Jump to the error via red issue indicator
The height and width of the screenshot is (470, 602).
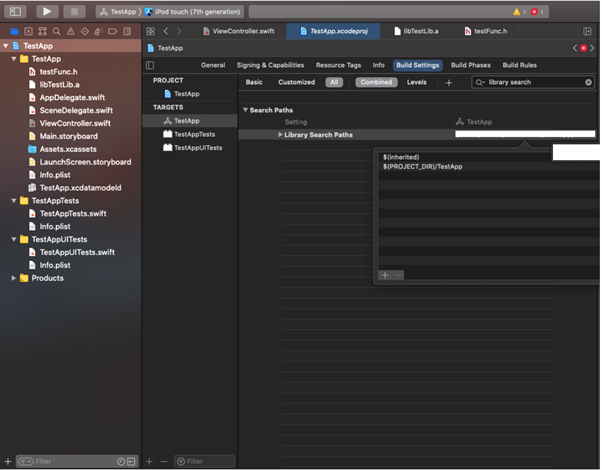(x=584, y=48)
